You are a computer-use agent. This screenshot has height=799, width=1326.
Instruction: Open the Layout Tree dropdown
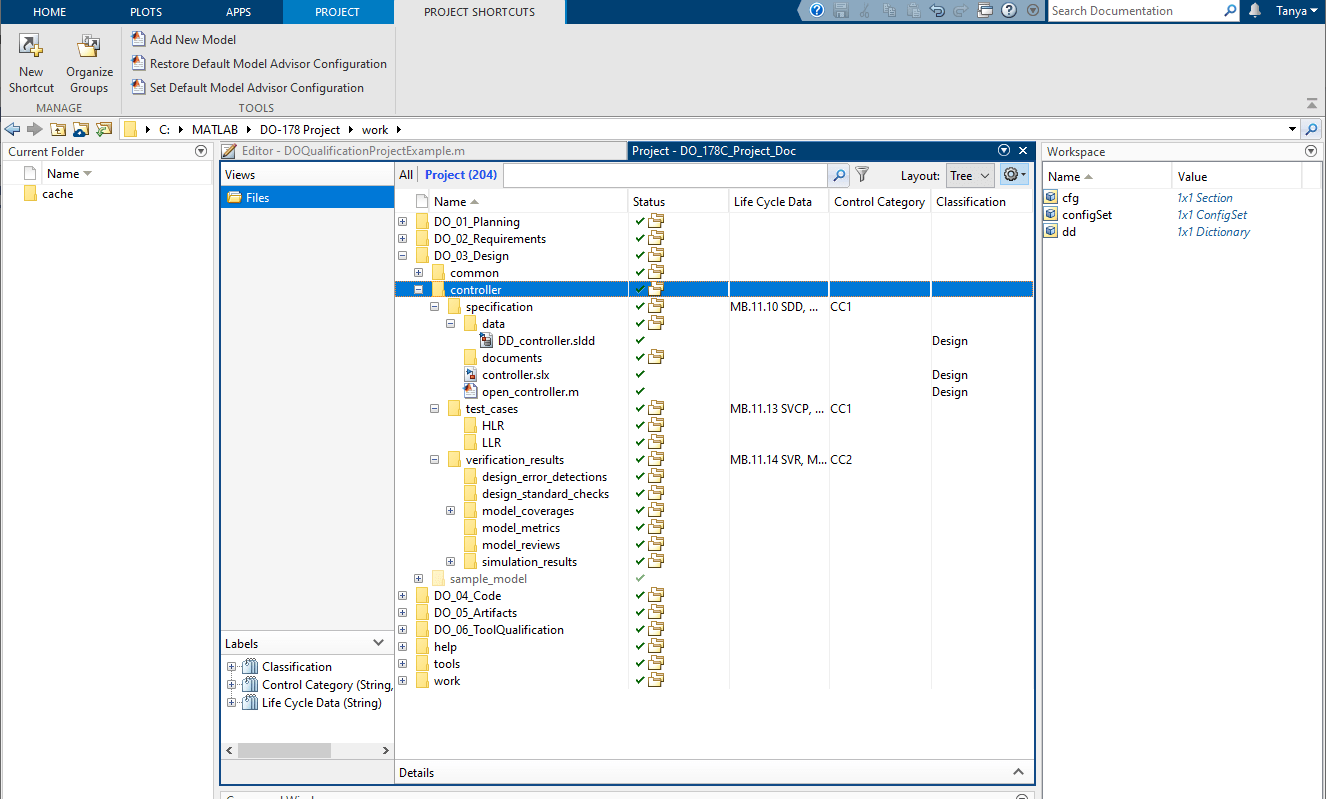(x=969, y=175)
